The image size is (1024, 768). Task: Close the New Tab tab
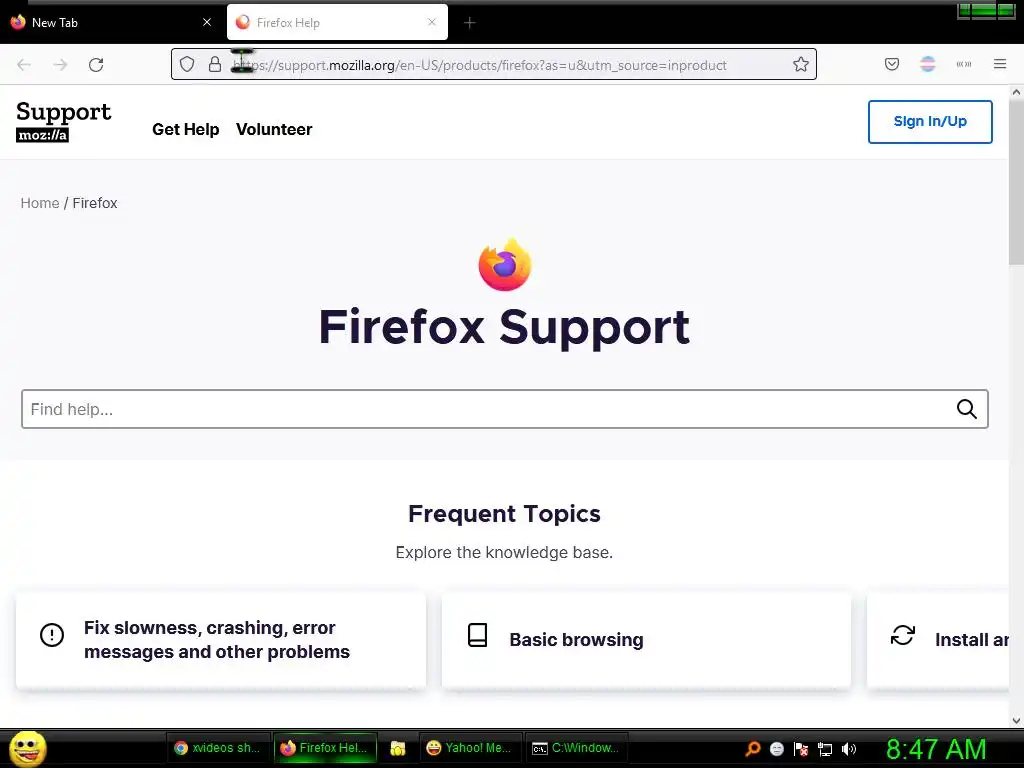(207, 22)
